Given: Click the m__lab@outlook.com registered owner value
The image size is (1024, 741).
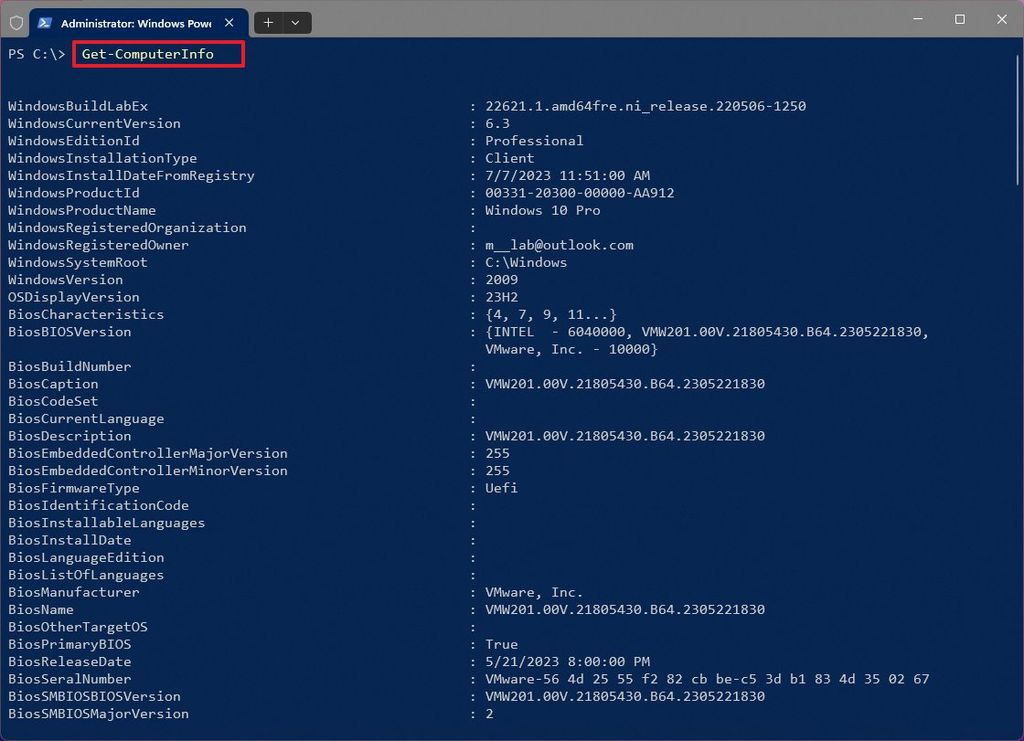Looking at the screenshot, I should tap(560, 244).
